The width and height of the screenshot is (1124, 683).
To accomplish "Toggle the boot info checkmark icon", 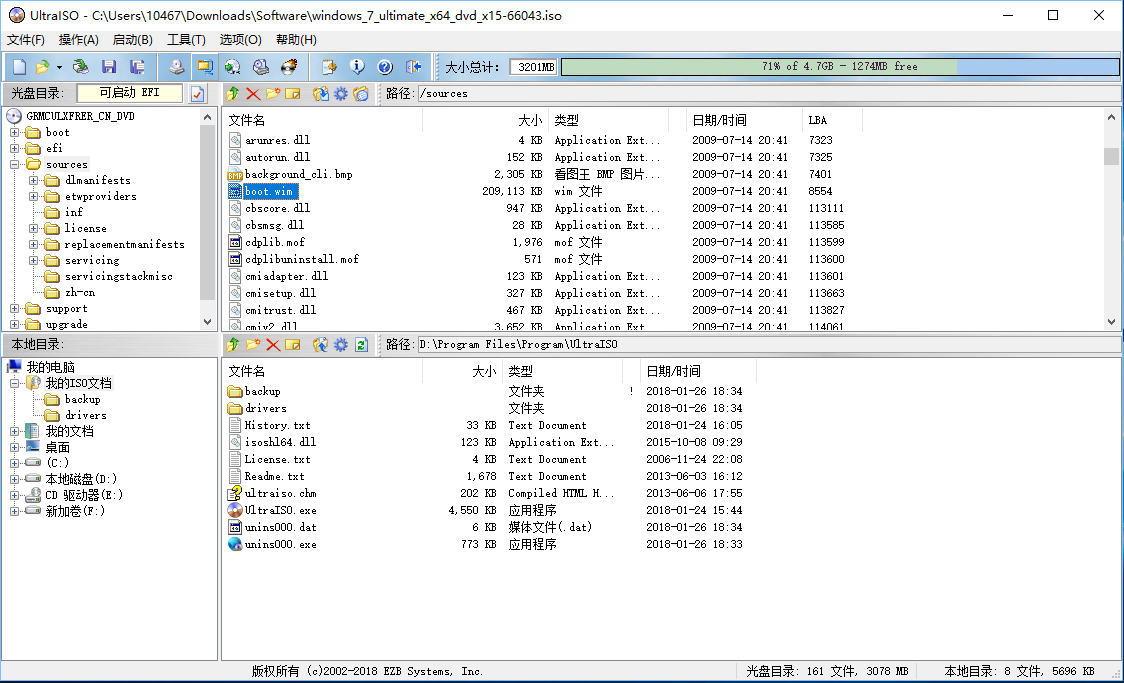I will pos(197,94).
